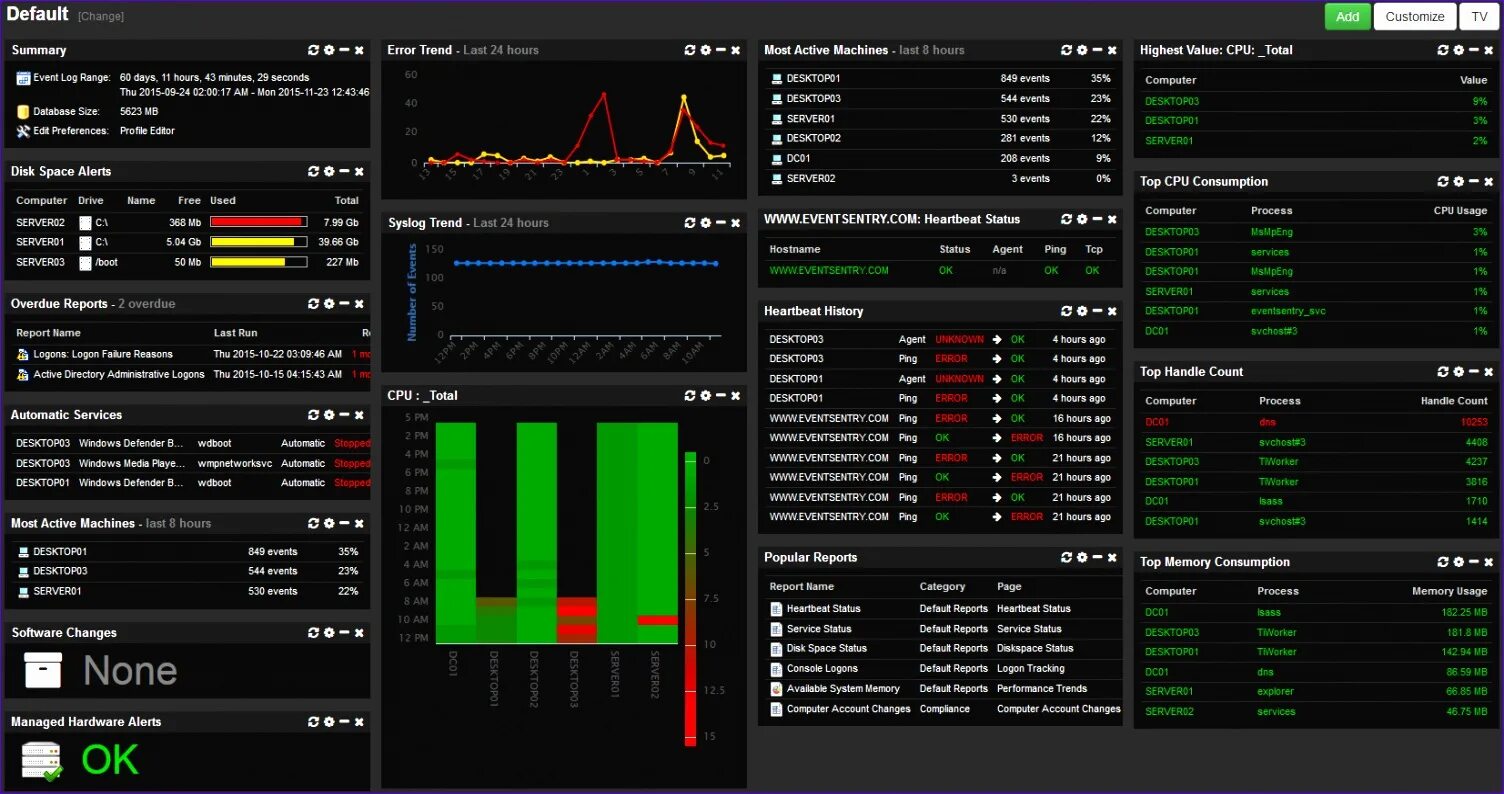The width and height of the screenshot is (1504, 794).
Task: Open settings of Top Handle Count panel
Action: [x=1458, y=372]
